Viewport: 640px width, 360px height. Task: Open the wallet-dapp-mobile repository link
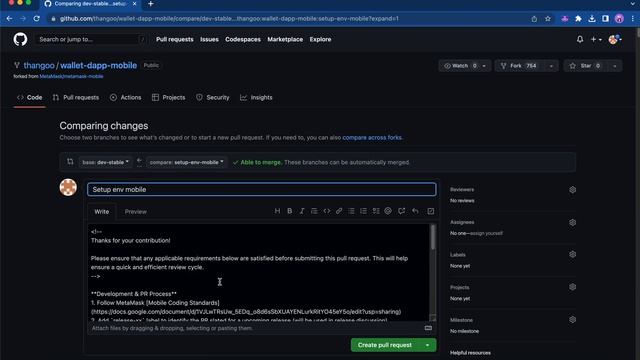[98, 65]
